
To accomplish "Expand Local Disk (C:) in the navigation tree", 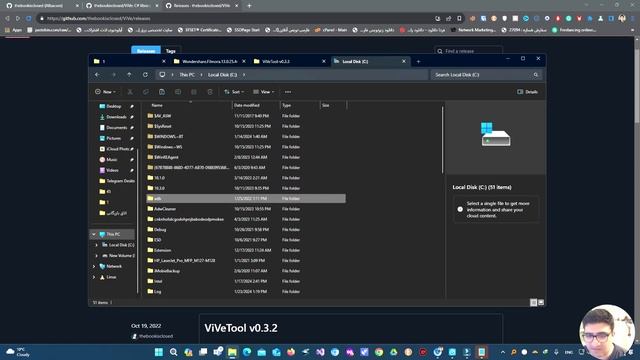I will [97, 245].
